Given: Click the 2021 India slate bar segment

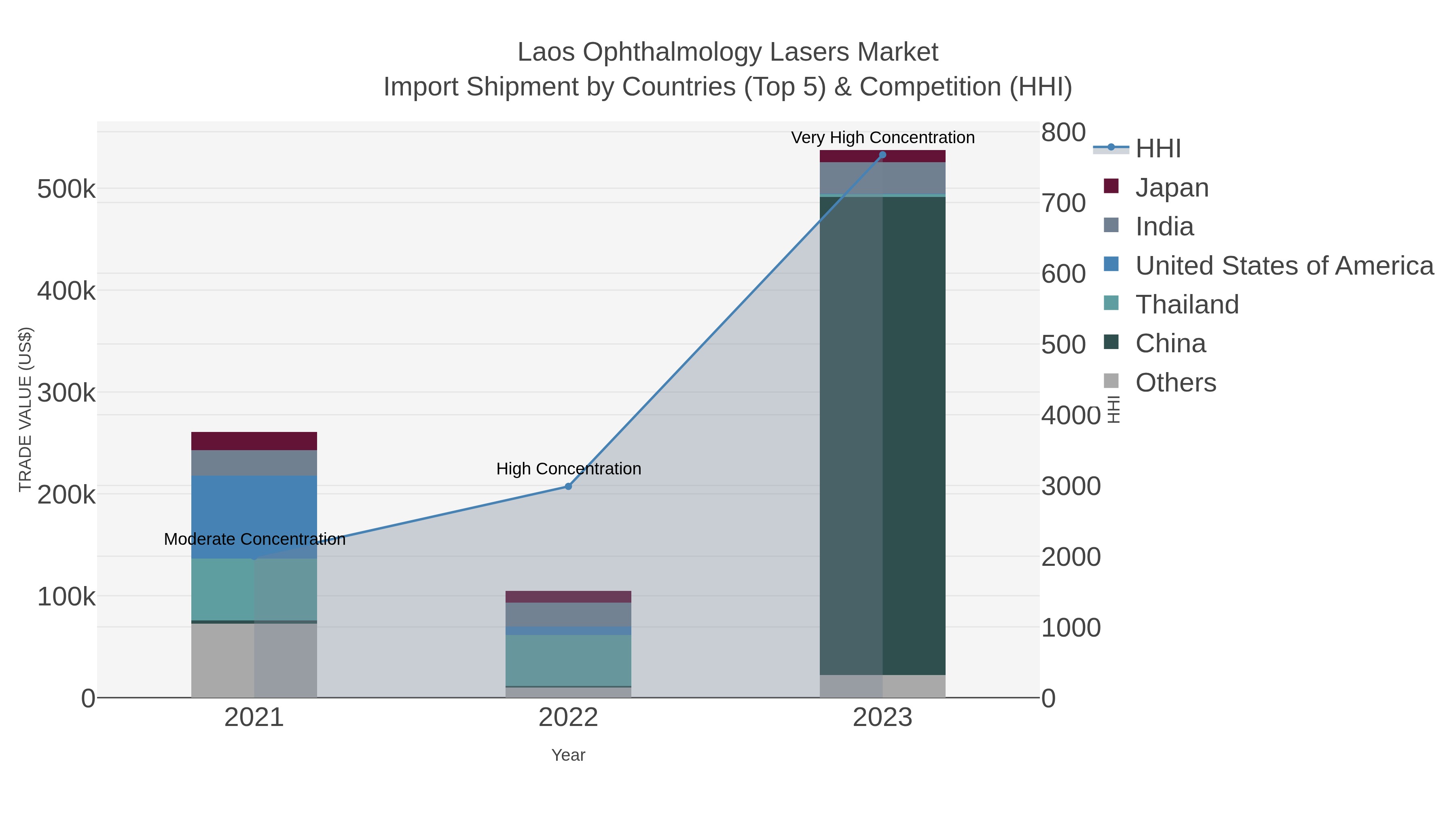Looking at the screenshot, I should point(254,463).
